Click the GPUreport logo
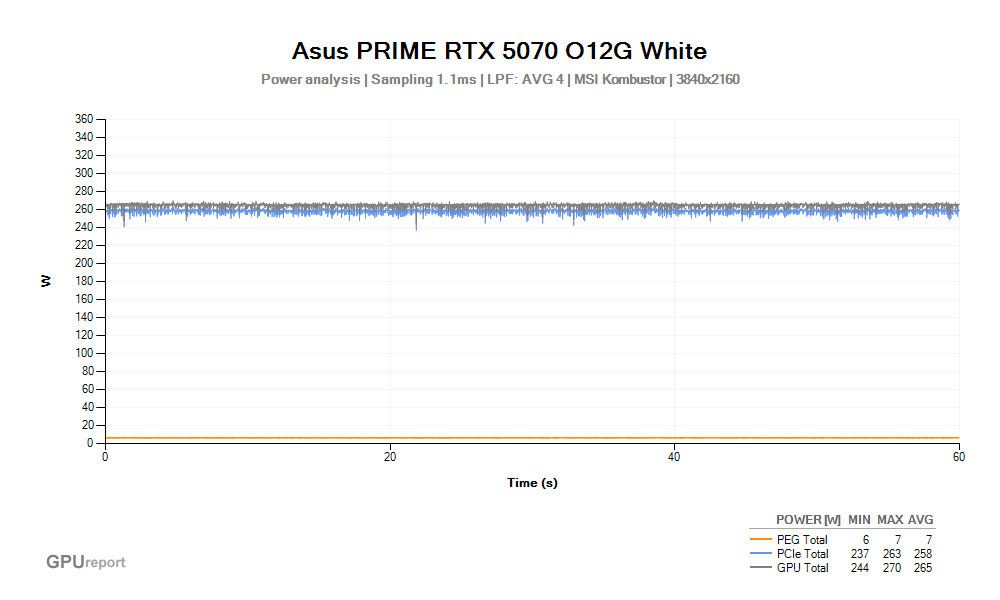The height and width of the screenshot is (600, 1000). (86, 562)
